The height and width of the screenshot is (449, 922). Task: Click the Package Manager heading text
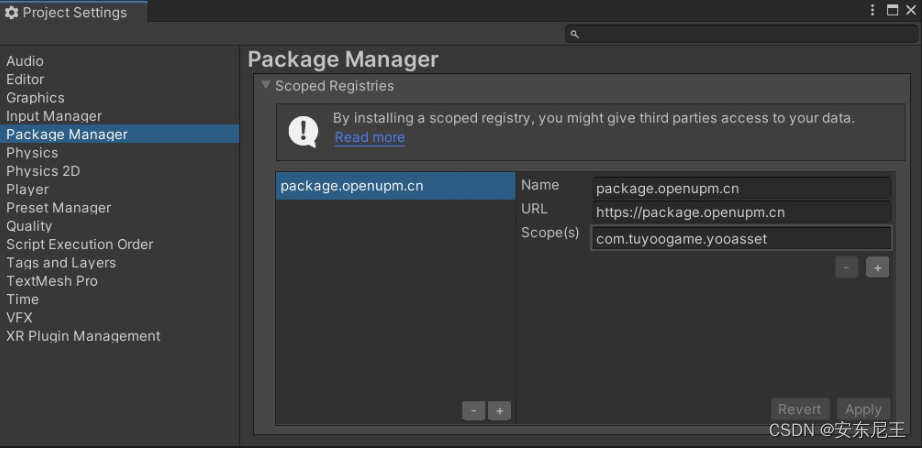(343, 60)
